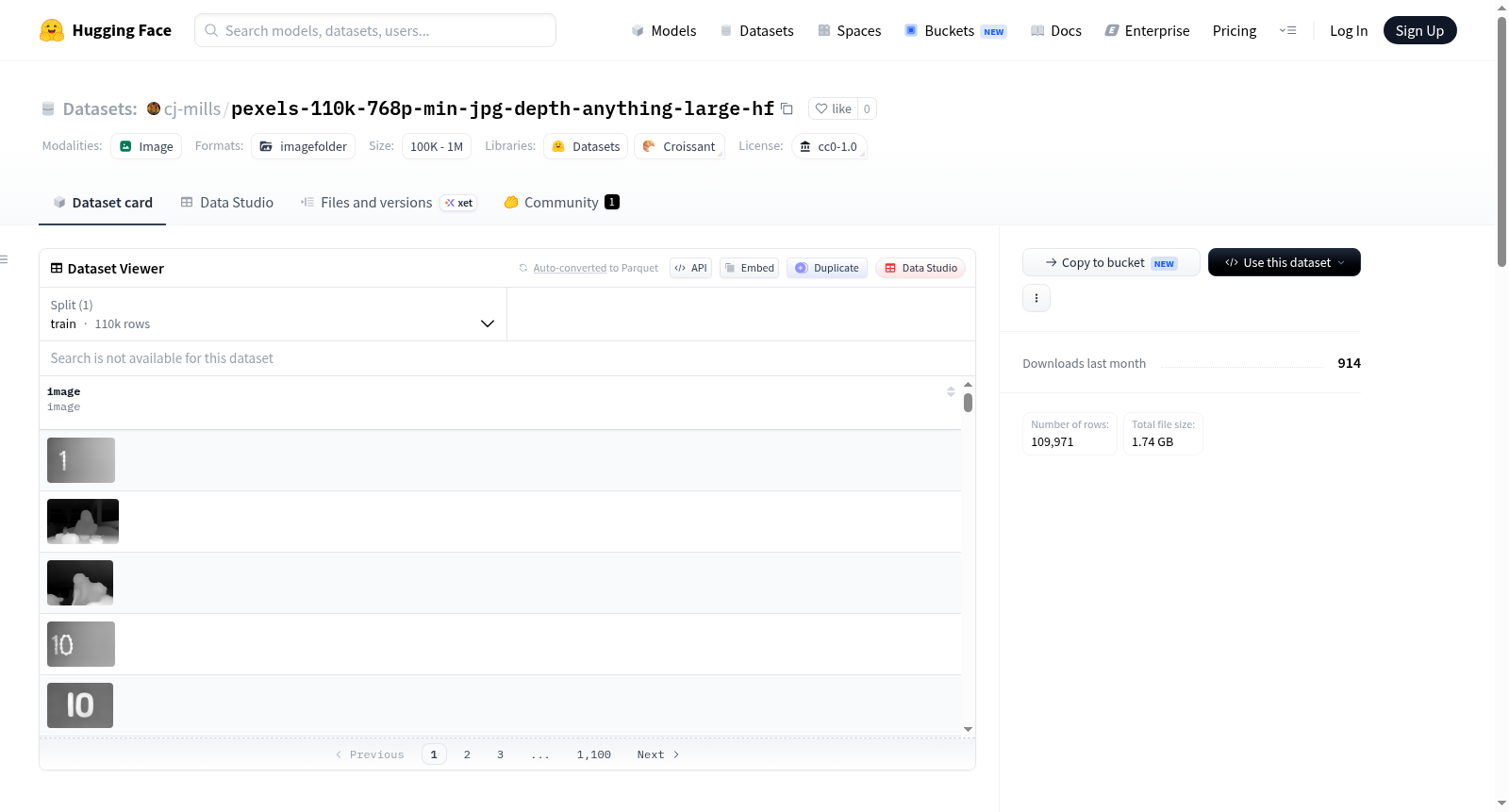Click the Datasets library tag
The width and height of the screenshot is (1509, 812).
point(586,146)
